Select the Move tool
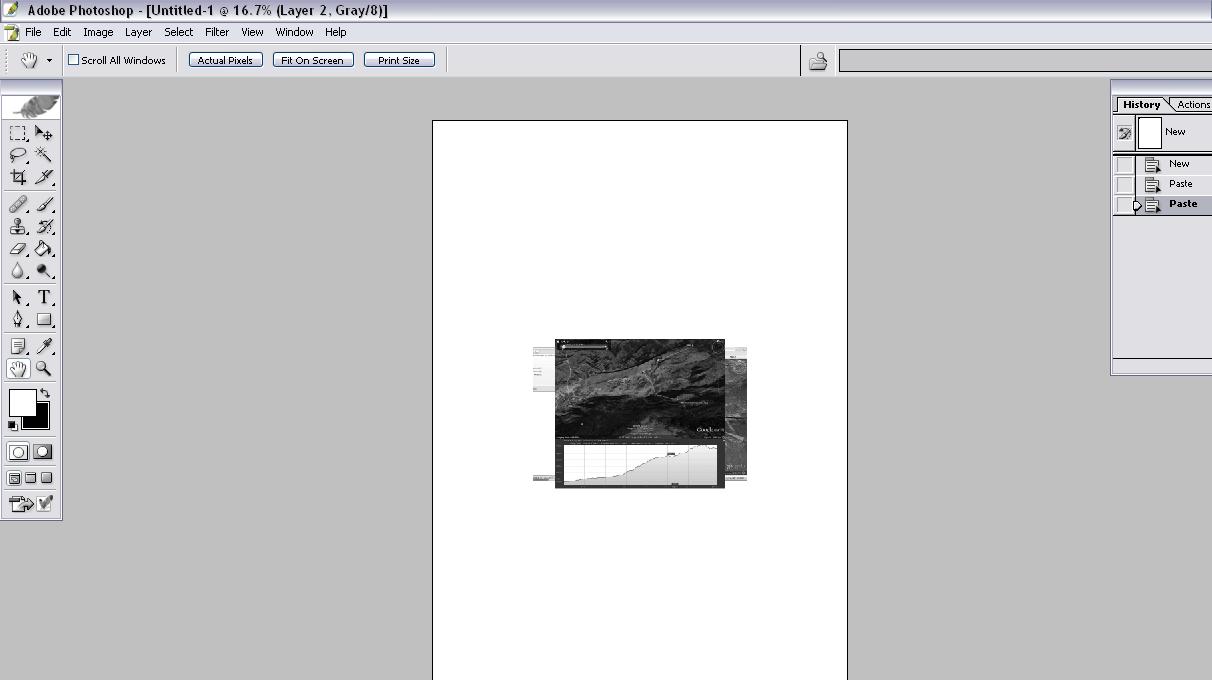 [x=44, y=133]
